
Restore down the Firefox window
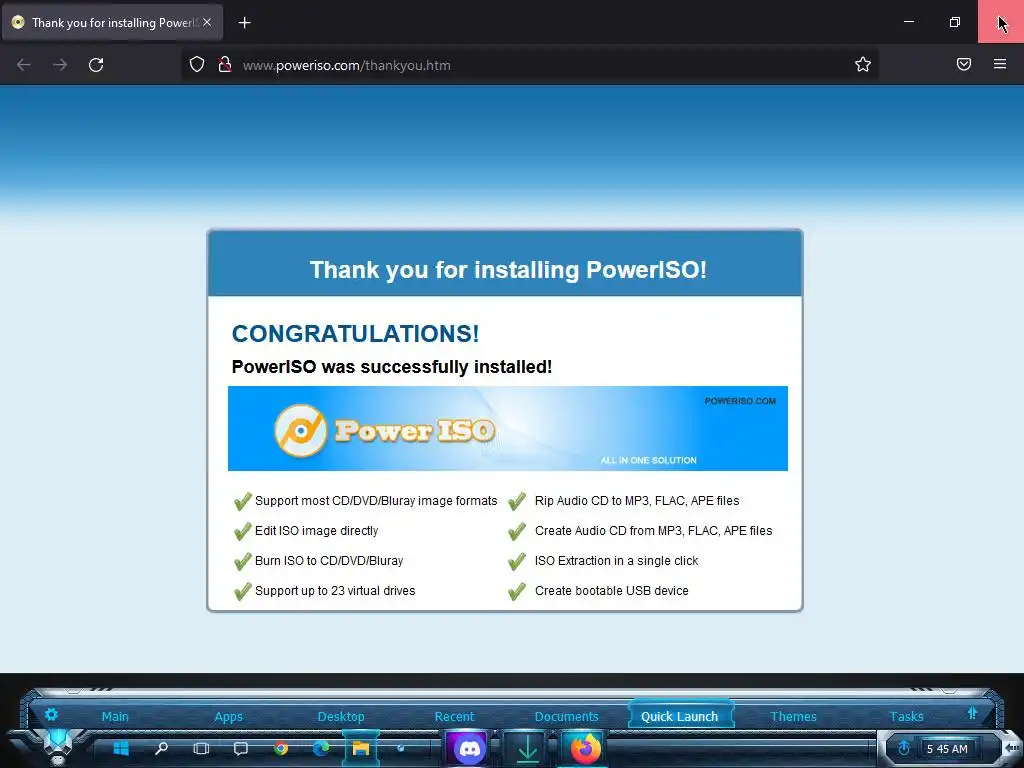click(x=954, y=22)
